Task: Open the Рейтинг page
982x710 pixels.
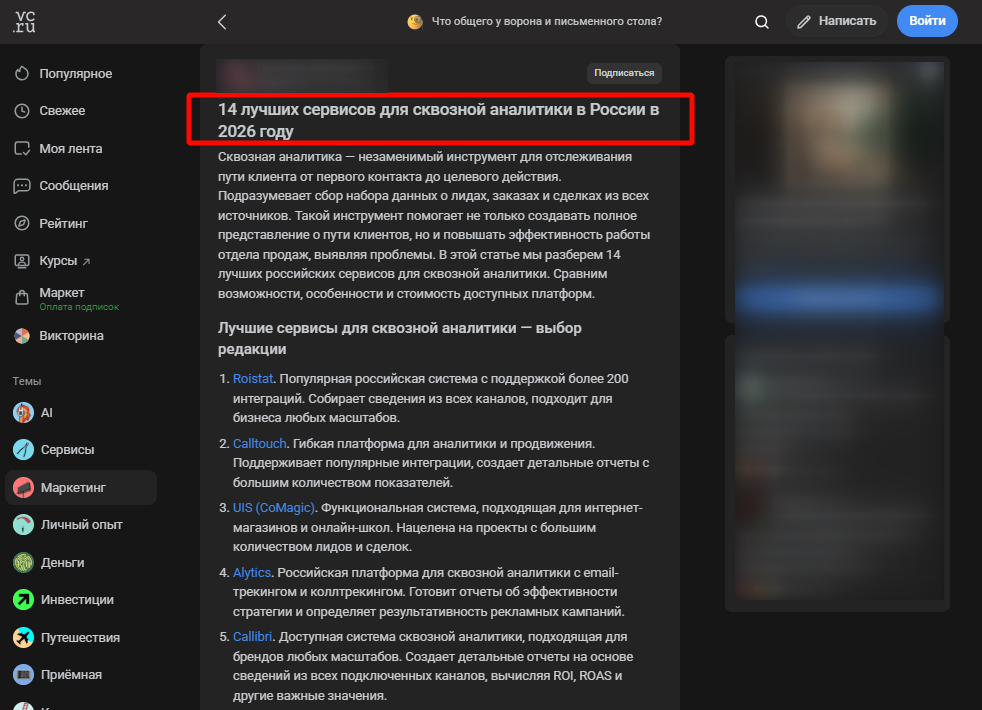Action: point(63,224)
